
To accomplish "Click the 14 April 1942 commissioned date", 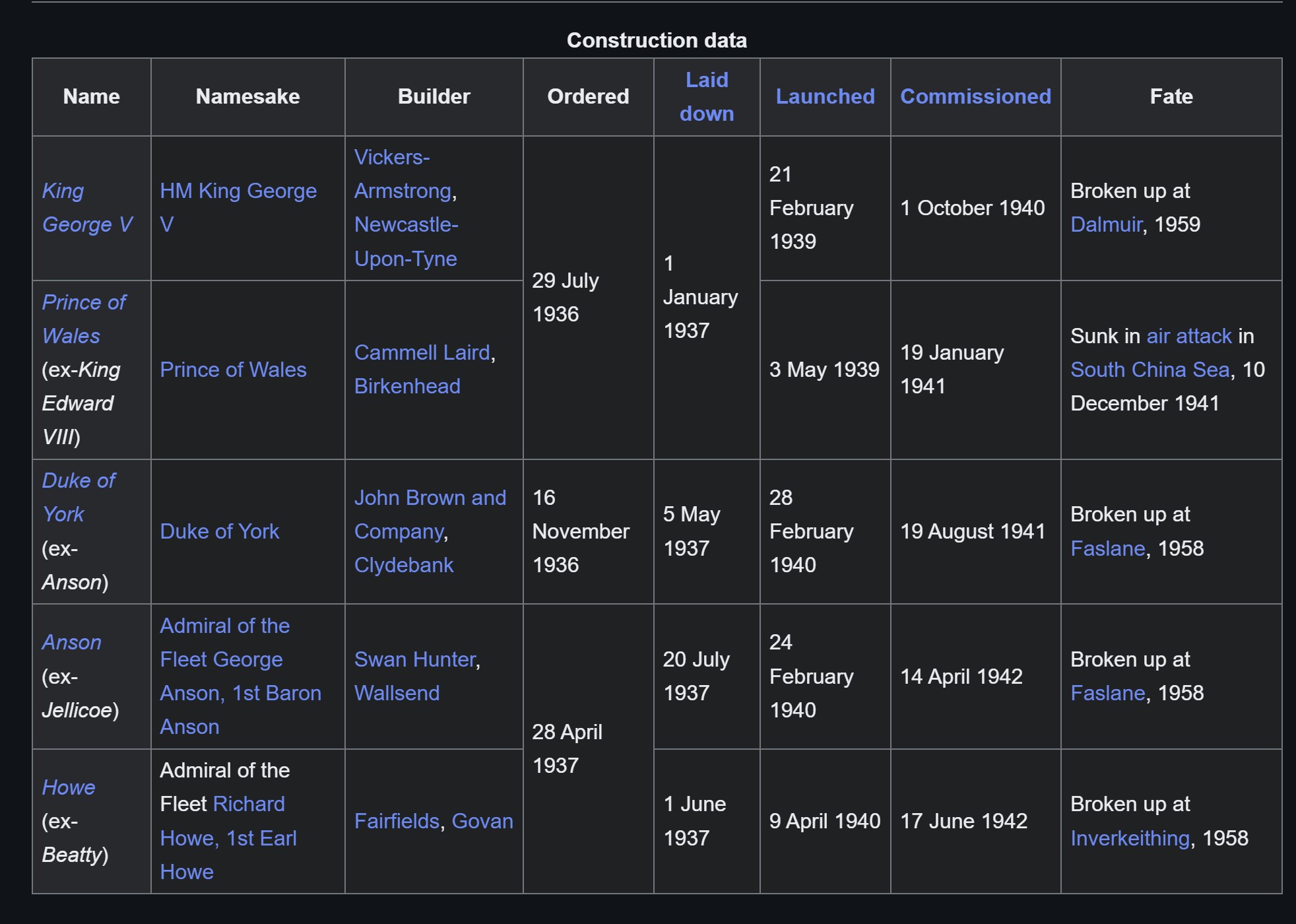I will point(961,677).
